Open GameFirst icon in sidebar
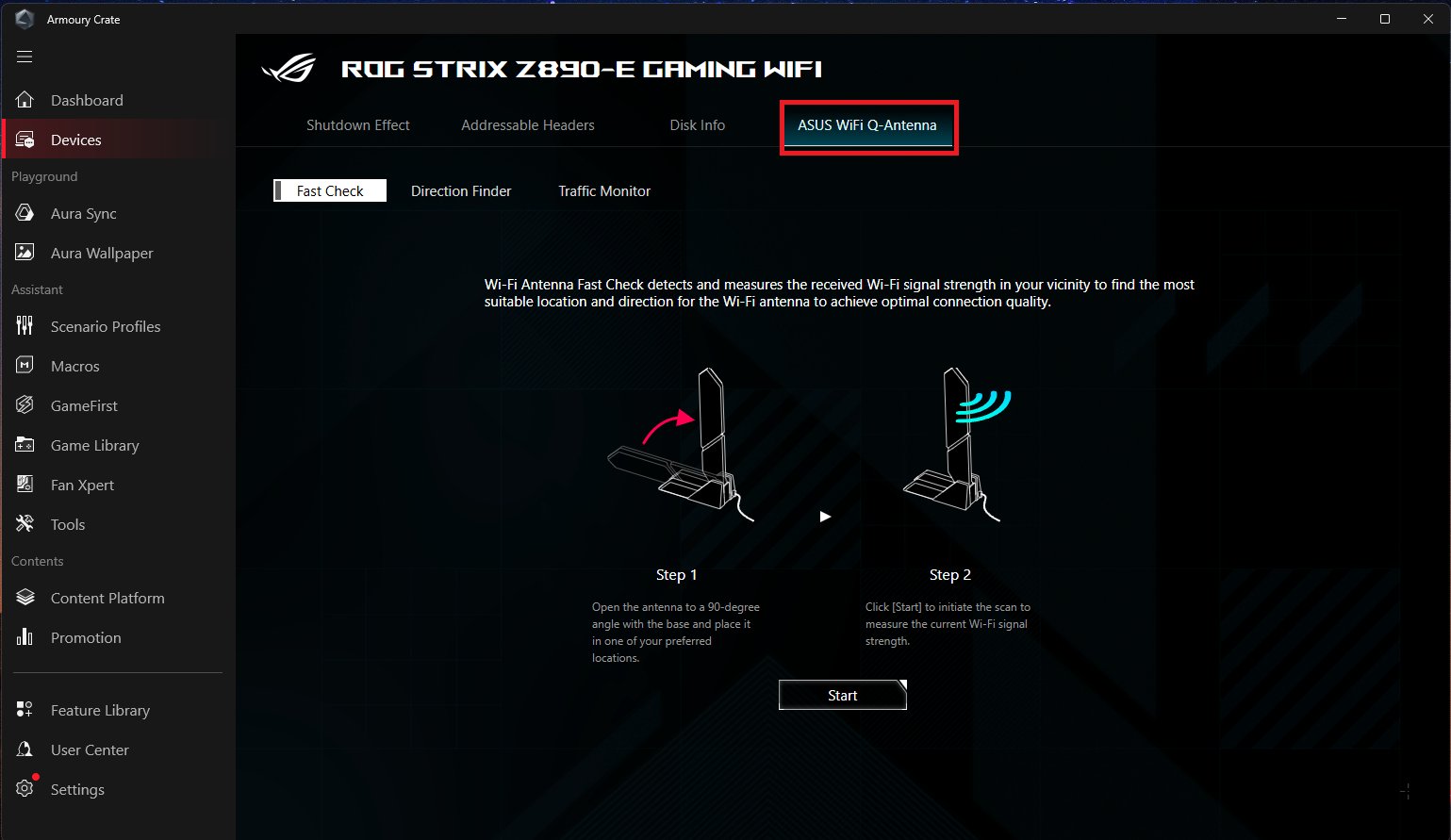This screenshot has width=1451, height=840. 25,405
